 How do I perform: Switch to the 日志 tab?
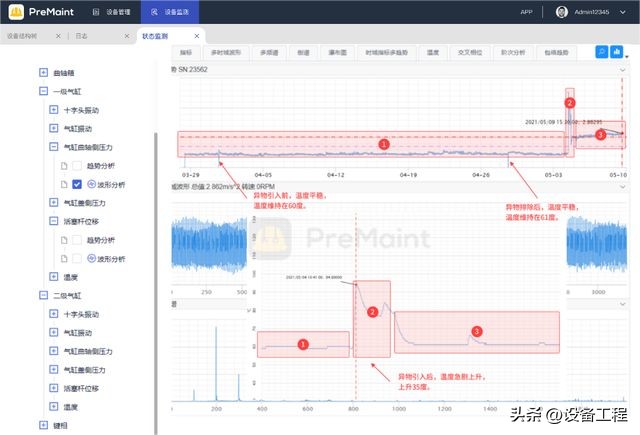(82, 36)
